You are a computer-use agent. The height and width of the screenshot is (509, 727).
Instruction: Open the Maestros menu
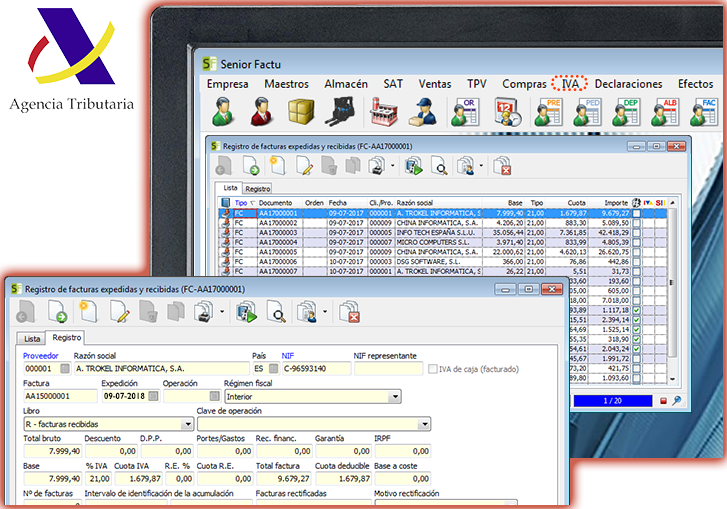coord(287,84)
